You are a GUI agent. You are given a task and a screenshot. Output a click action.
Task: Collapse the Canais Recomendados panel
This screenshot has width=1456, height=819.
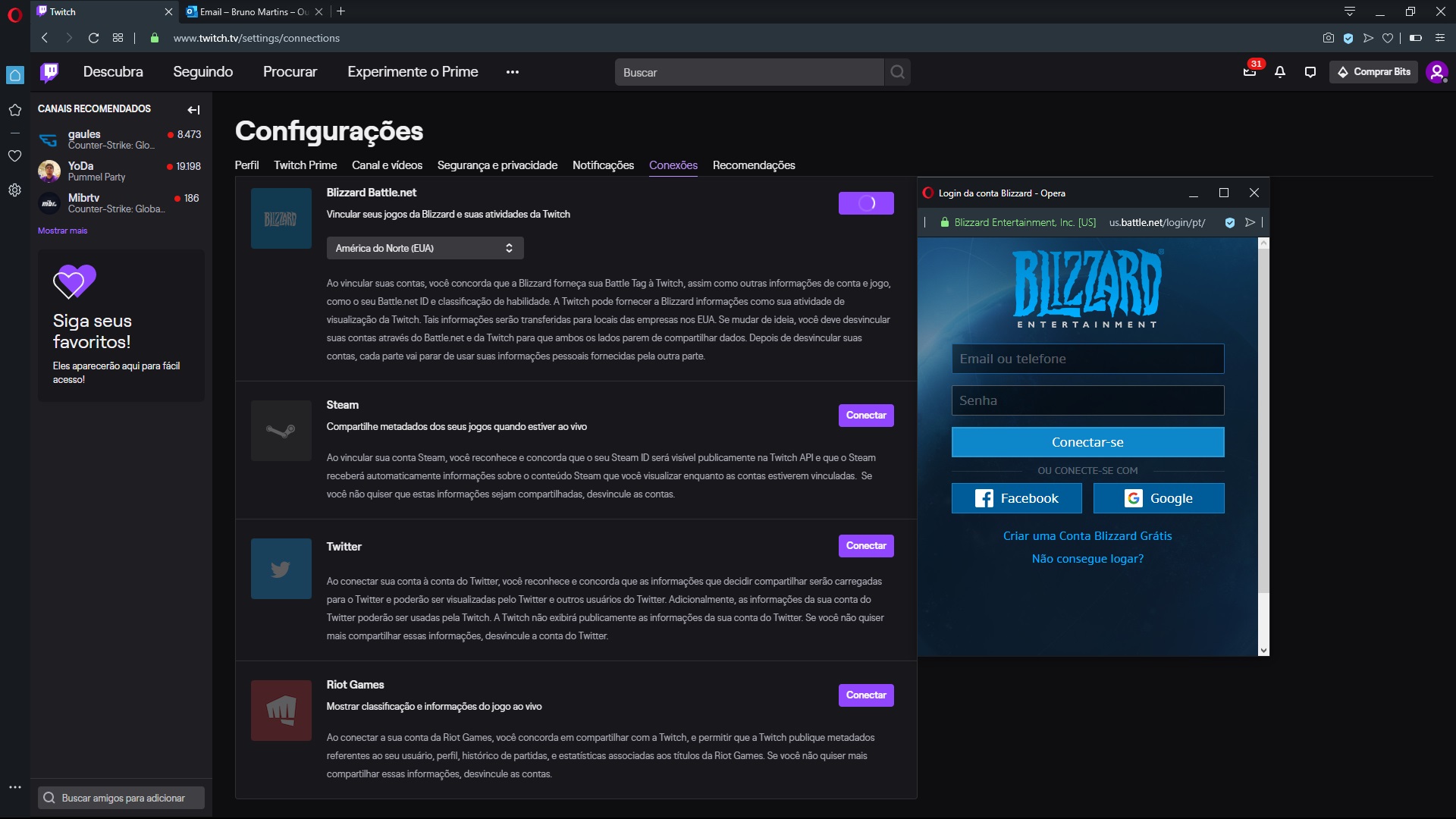[193, 109]
